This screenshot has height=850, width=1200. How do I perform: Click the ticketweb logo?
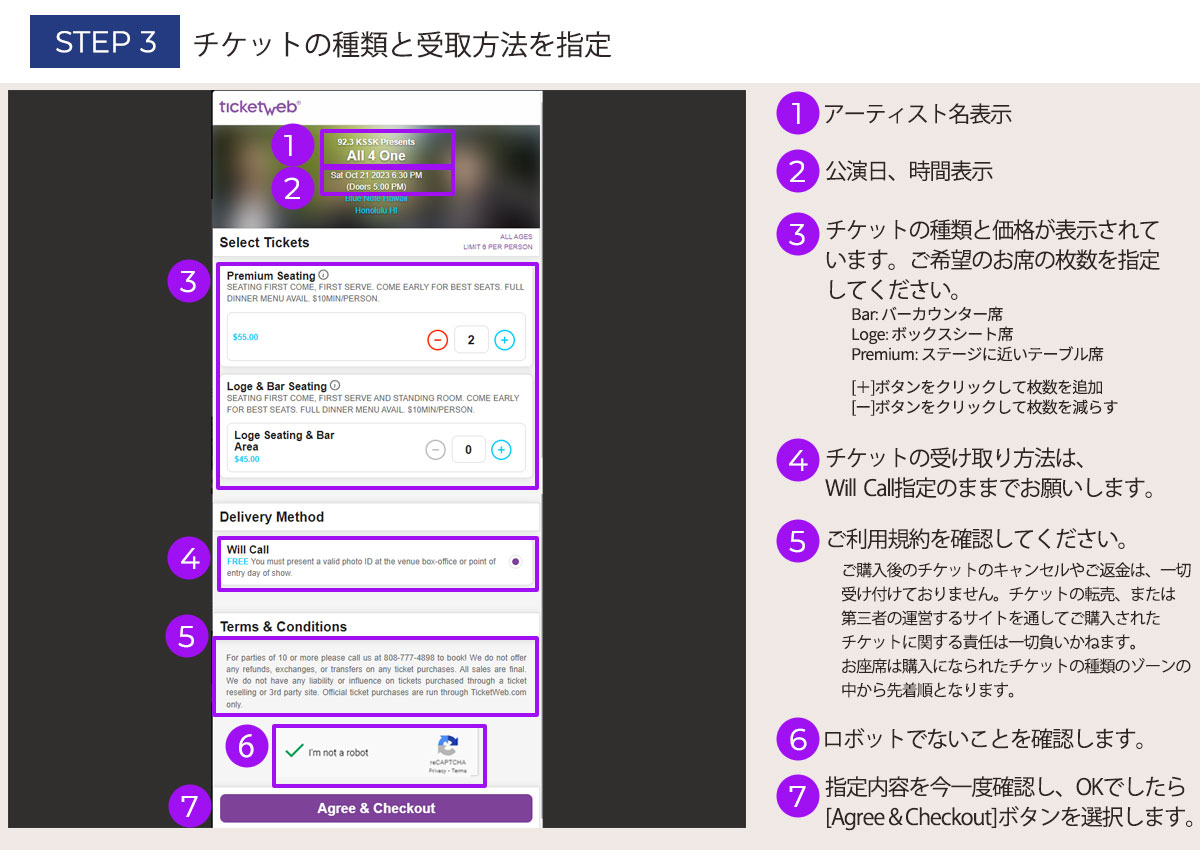pyautogui.click(x=259, y=107)
